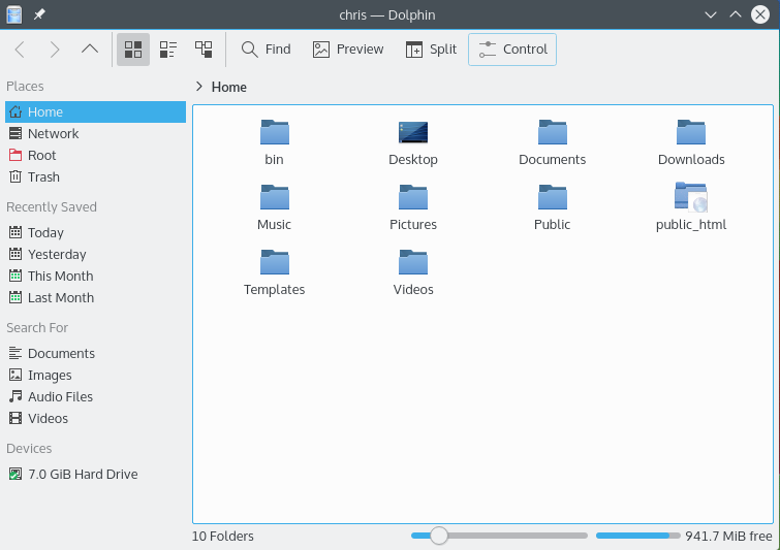Open the 7.0 GiB Hard Drive device
Image resolution: width=780 pixels, height=550 pixels.
point(96,474)
